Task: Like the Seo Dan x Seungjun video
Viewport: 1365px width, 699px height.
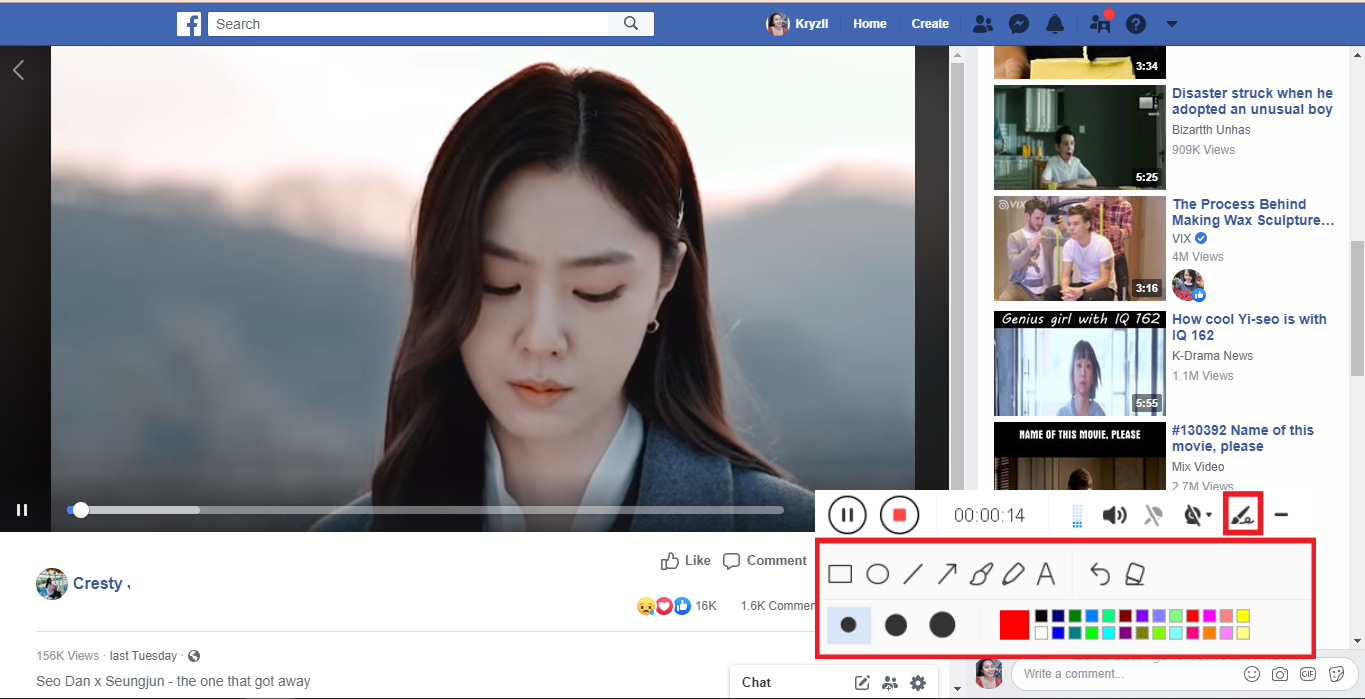Action: coord(685,560)
